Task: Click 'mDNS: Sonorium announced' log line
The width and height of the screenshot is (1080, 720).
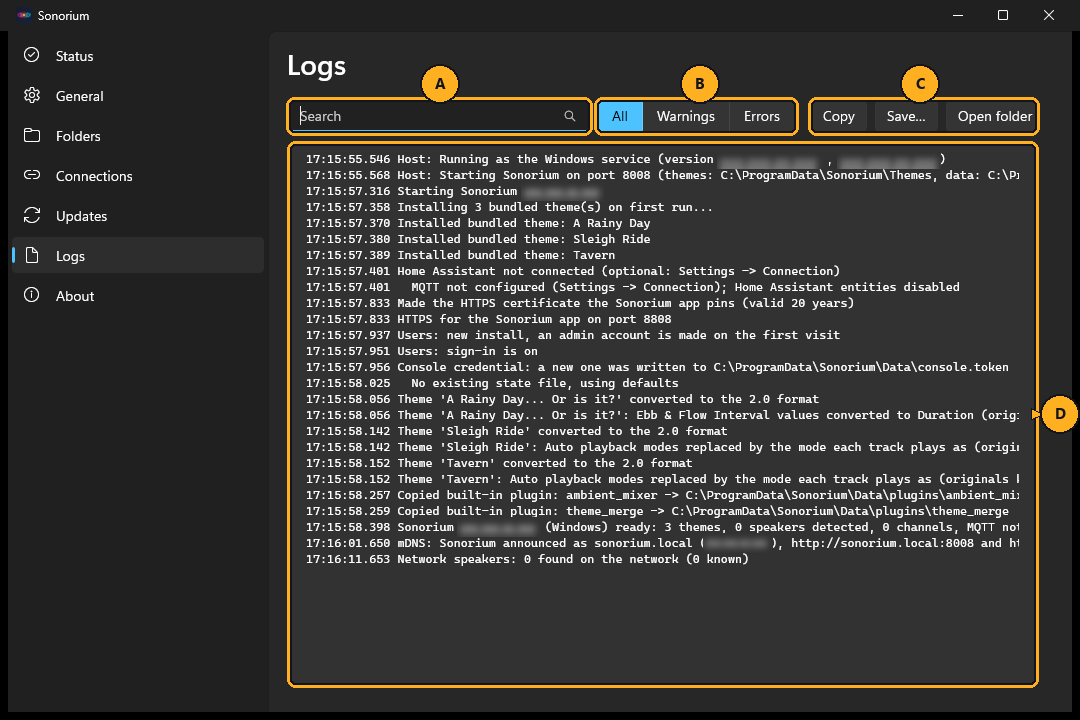Action: (x=662, y=544)
